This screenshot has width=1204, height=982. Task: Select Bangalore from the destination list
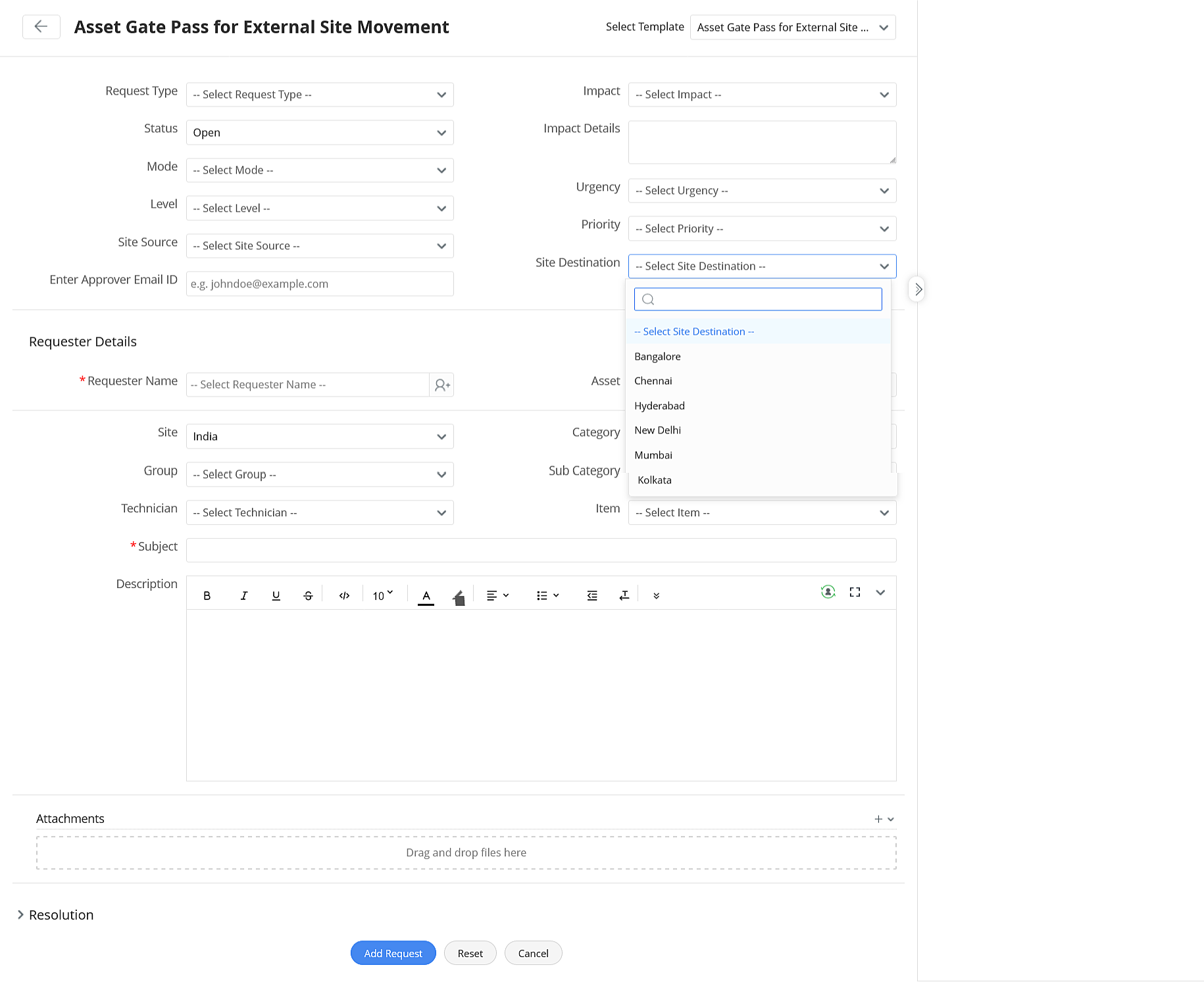click(x=658, y=356)
